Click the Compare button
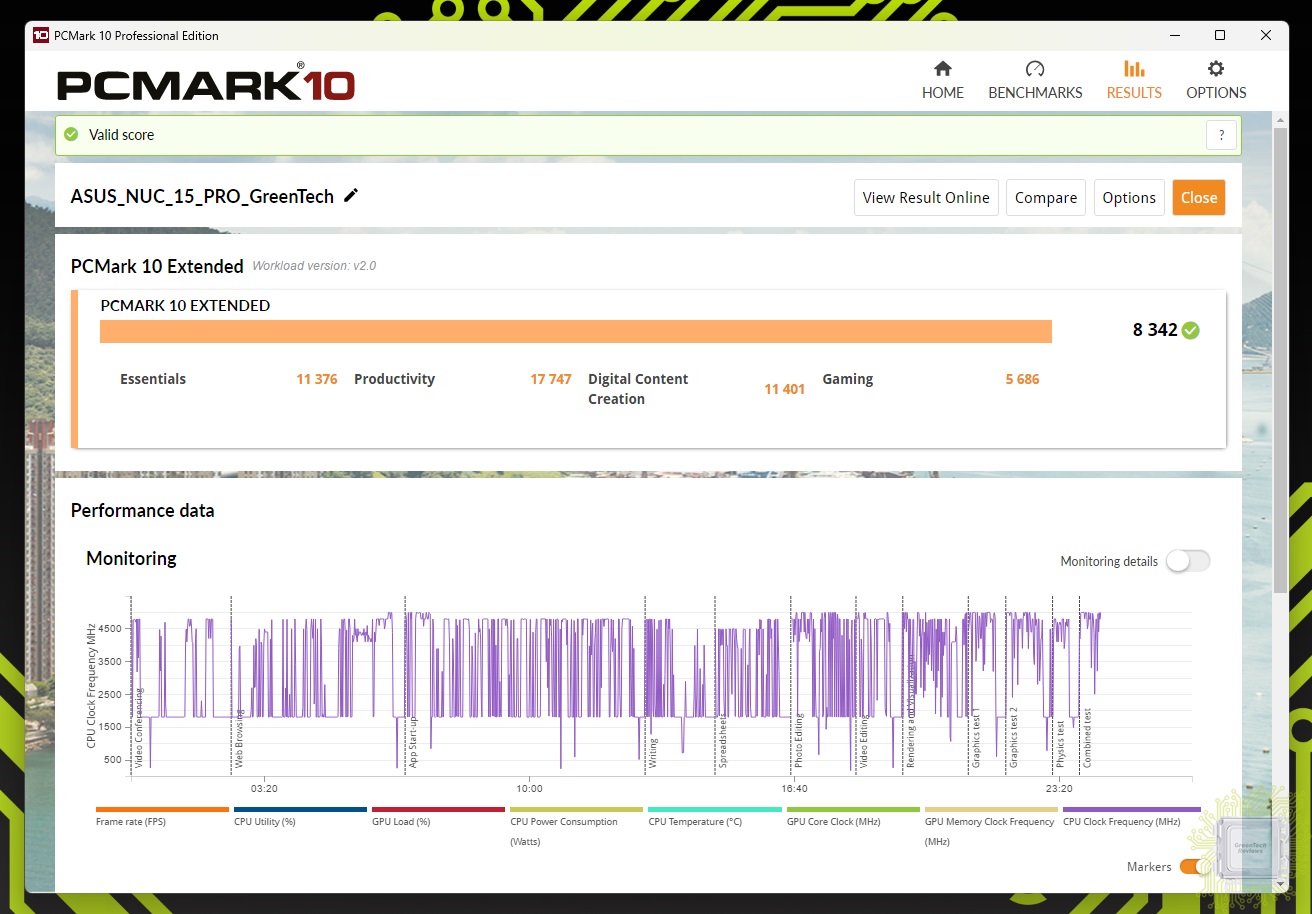This screenshot has width=1312, height=914. [x=1045, y=197]
